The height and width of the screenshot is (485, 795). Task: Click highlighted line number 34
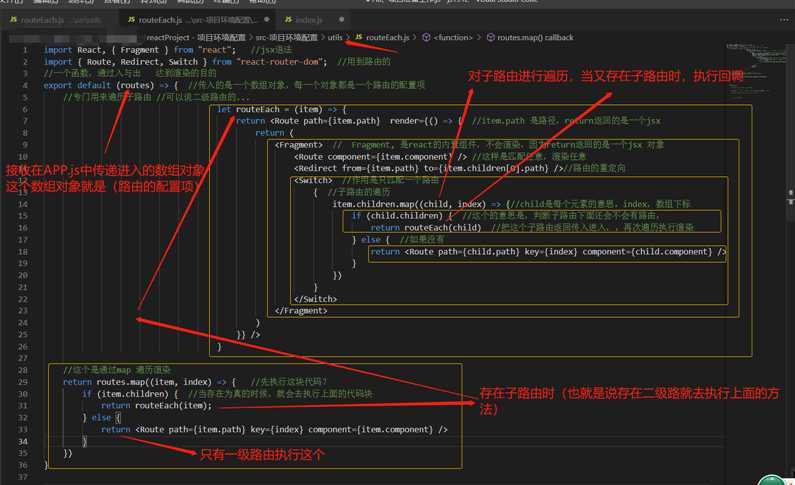23,441
